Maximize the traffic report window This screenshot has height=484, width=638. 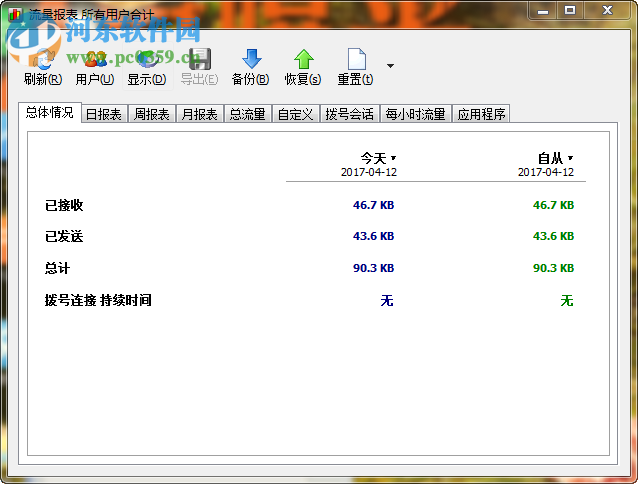570,10
